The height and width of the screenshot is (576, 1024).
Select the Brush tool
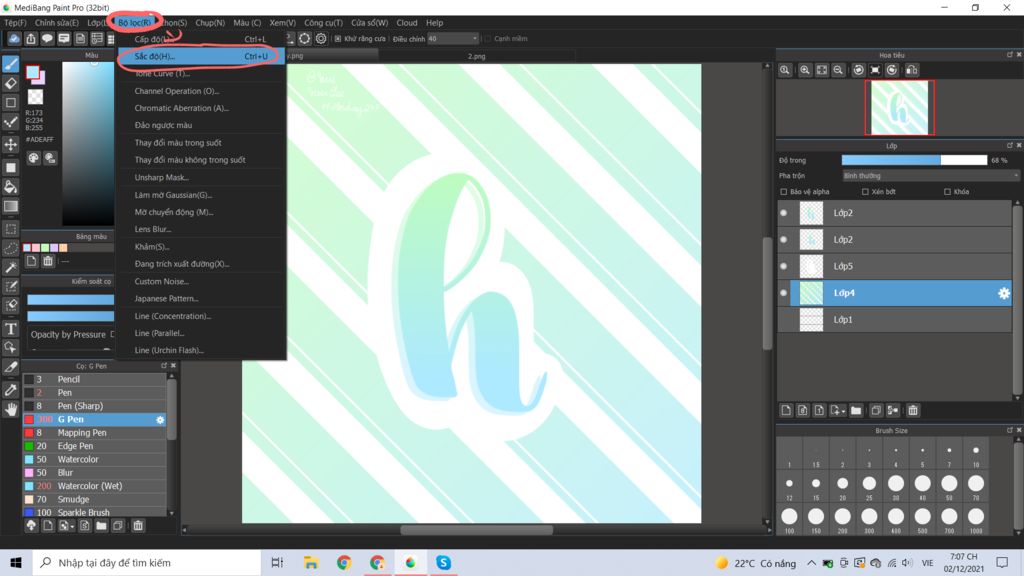click(10, 64)
